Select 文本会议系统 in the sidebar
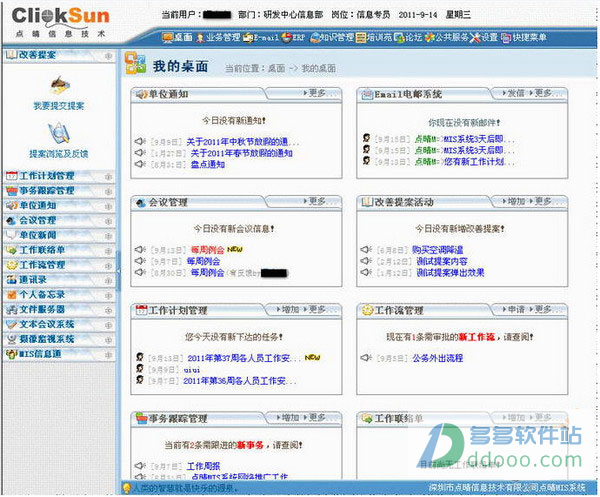The image size is (600, 497). (x=59, y=324)
